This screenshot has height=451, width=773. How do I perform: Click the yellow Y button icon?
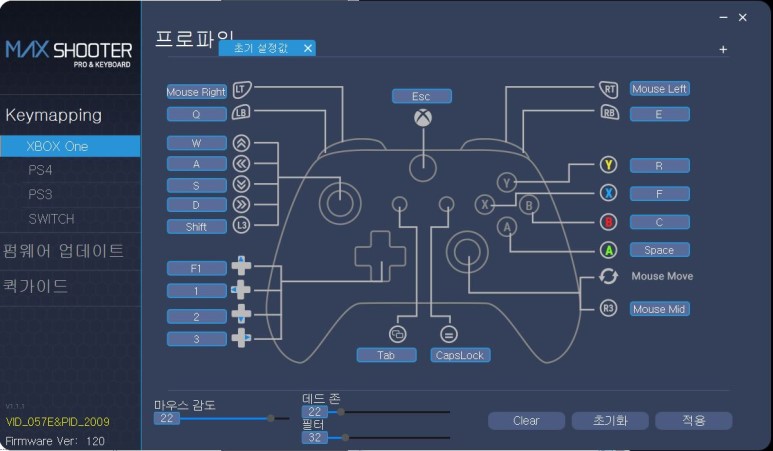[x=608, y=165]
